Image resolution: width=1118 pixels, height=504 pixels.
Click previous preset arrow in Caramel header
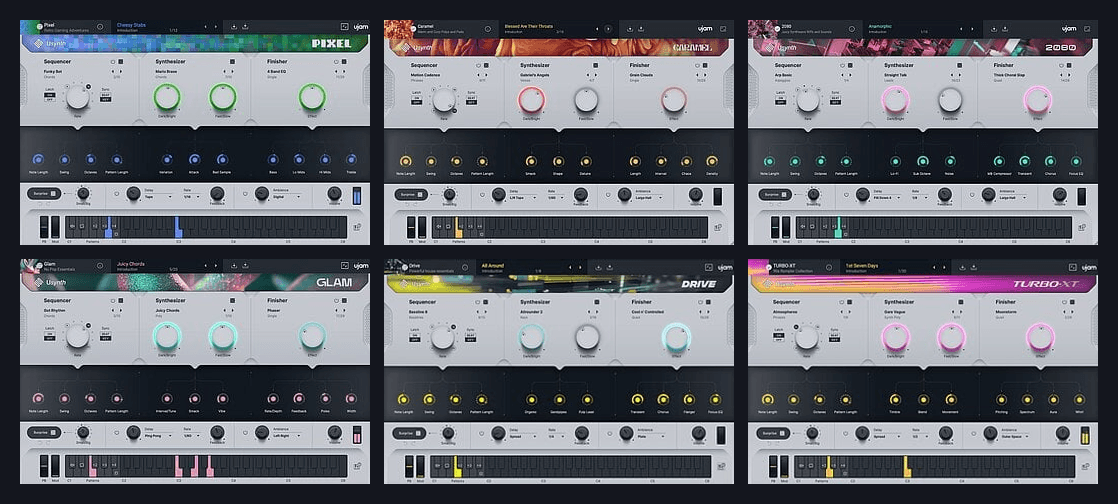point(599,29)
